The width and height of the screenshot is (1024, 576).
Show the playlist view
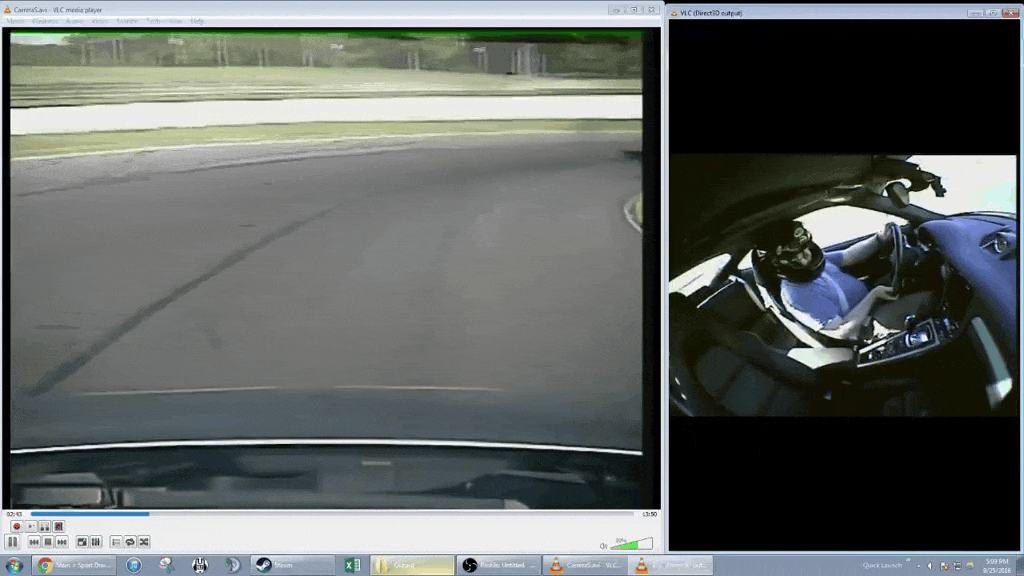(116, 542)
